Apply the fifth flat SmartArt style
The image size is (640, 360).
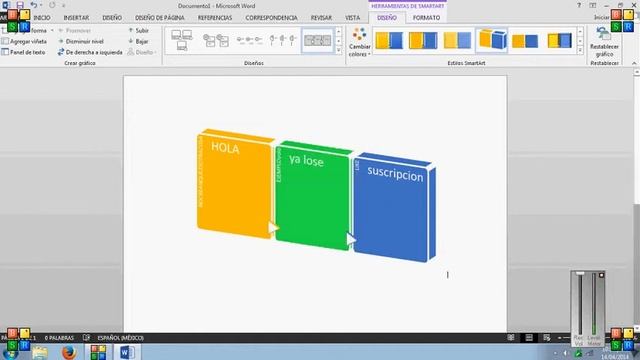pyautogui.click(x=525, y=40)
